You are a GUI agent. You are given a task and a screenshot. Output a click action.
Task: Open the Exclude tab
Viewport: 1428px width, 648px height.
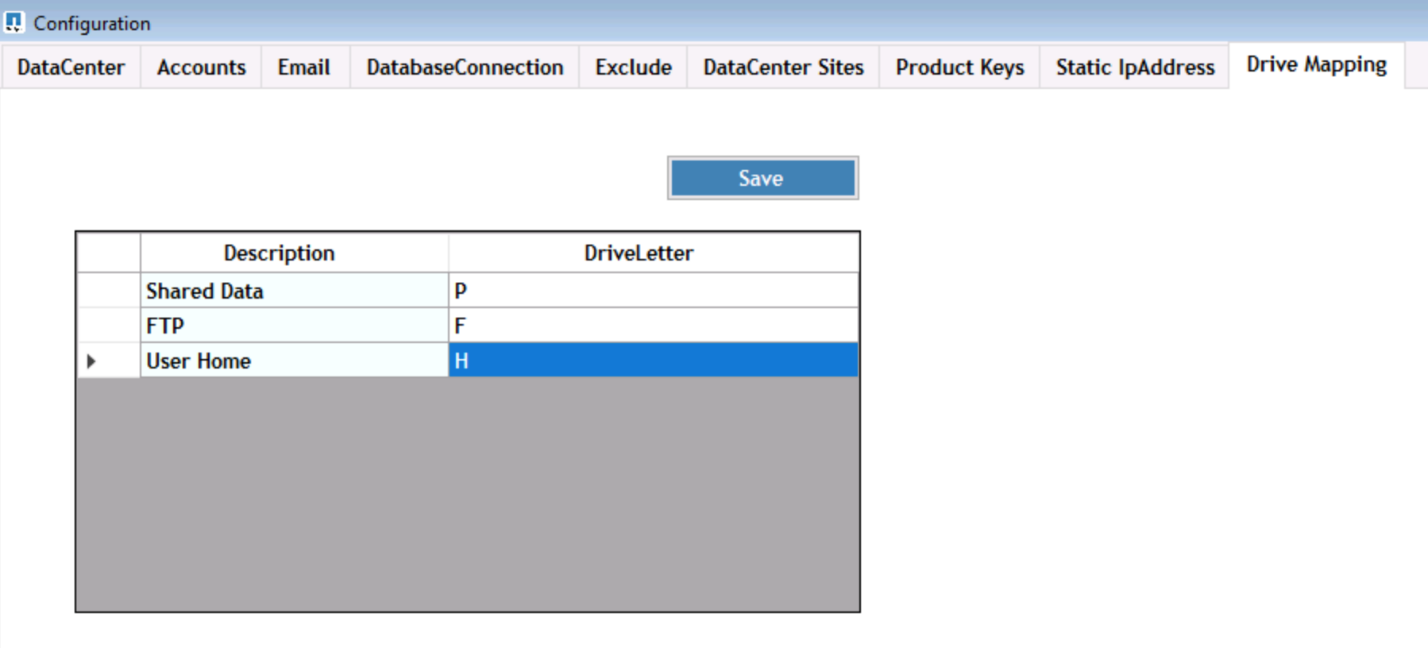(x=633, y=68)
